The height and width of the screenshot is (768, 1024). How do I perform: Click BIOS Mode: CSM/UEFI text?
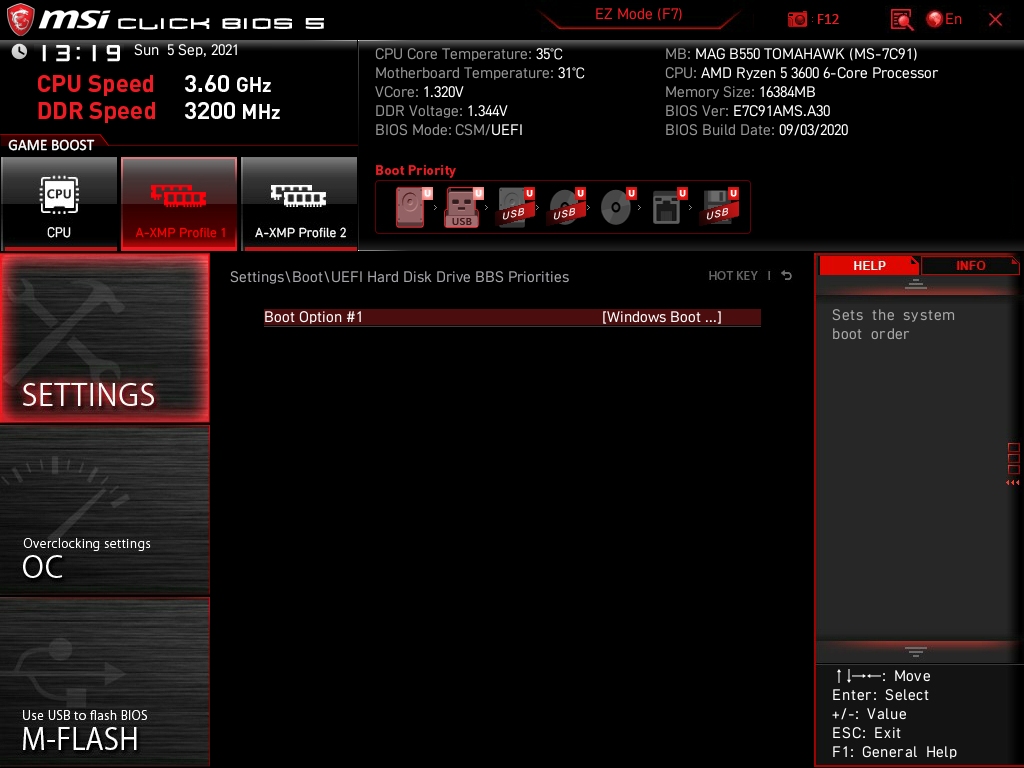(x=449, y=130)
